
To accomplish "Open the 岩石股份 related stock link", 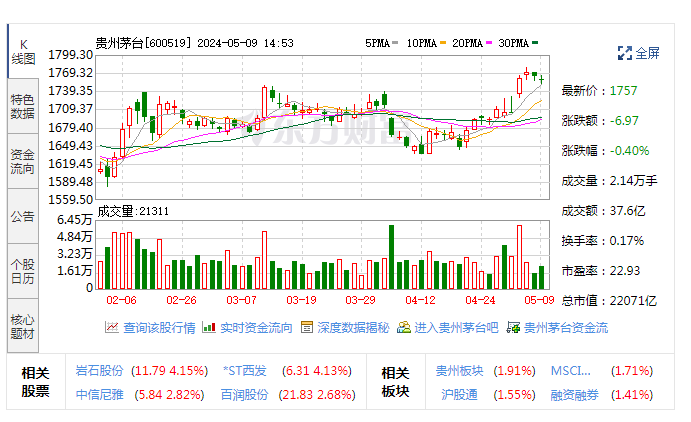I will coord(100,370).
